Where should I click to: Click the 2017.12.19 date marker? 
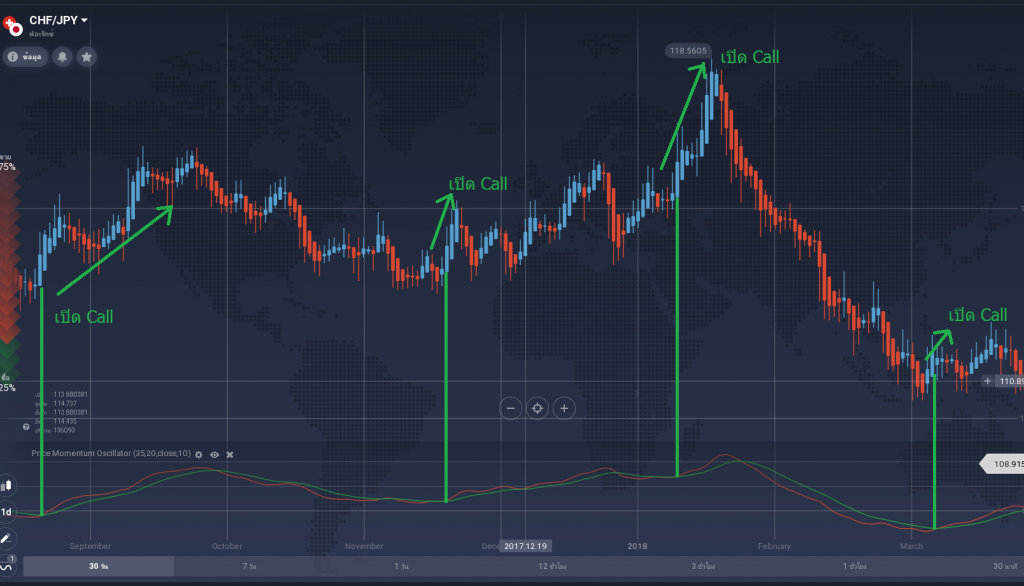(x=527, y=546)
